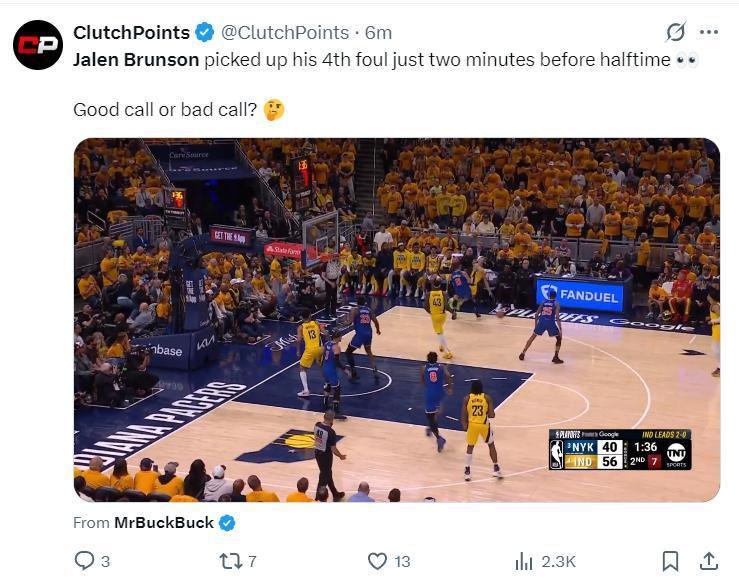Viewport: 739px width, 583px height.
Task: Play the Knicks-Pacers video thumbnail
Action: pos(396,320)
